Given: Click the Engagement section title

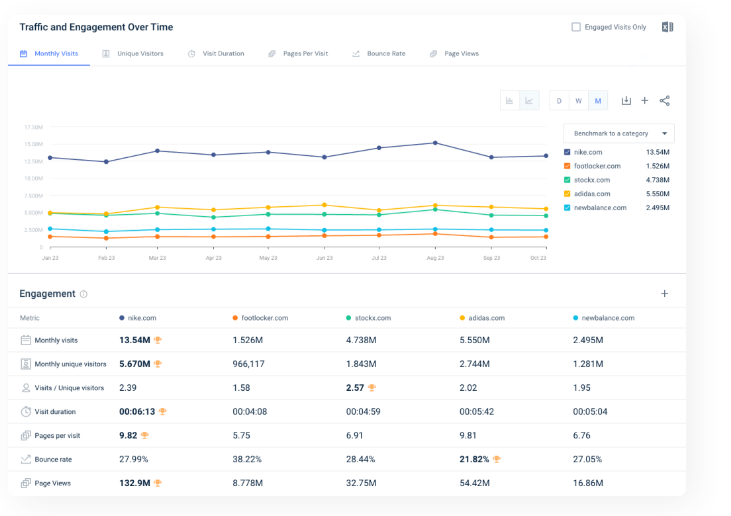Looking at the screenshot, I should click(x=47, y=294).
